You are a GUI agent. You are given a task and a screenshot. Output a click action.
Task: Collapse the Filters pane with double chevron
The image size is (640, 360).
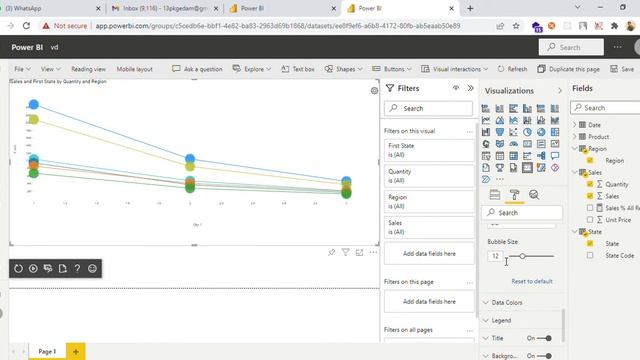(471, 88)
